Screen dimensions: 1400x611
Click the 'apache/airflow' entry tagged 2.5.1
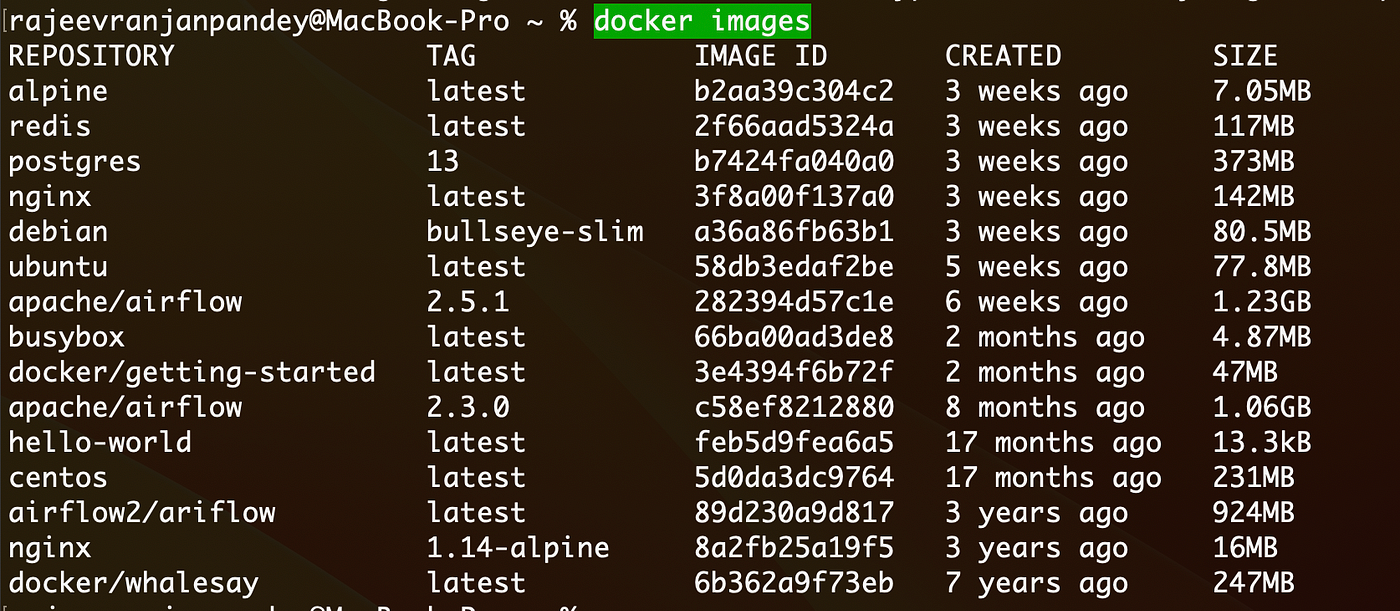pos(125,302)
